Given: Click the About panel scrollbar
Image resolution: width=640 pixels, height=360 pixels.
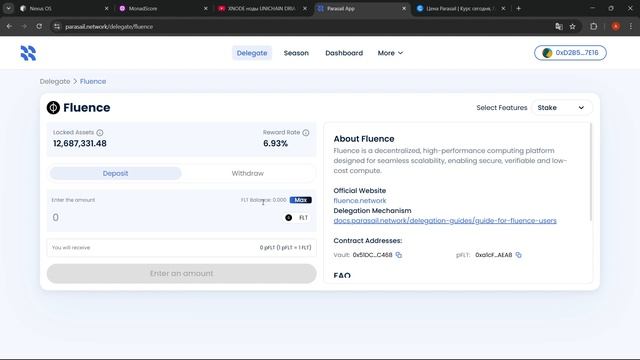Looking at the screenshot, I should coord(590,172).
